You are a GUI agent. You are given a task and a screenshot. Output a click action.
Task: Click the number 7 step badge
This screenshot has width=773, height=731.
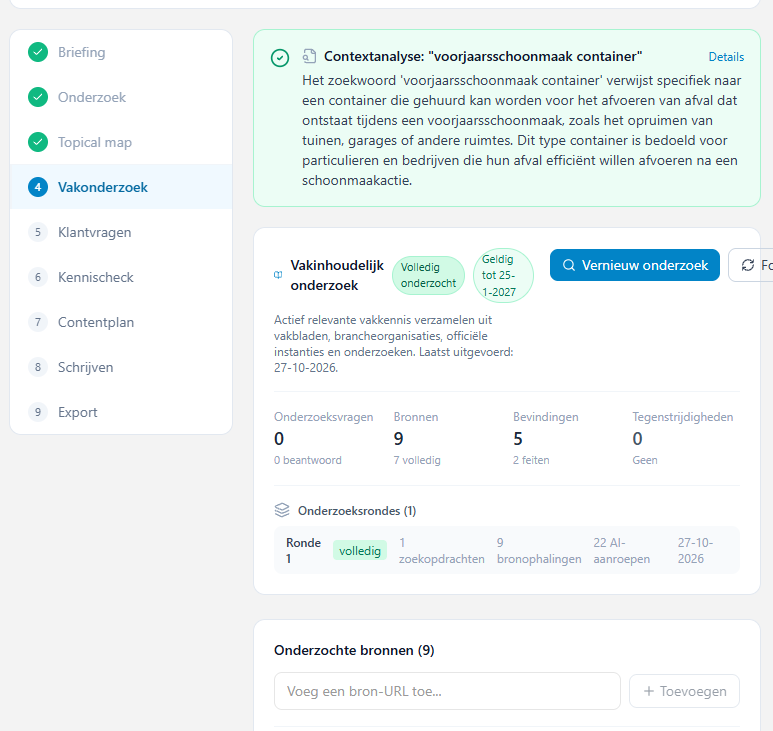(38, 322)
